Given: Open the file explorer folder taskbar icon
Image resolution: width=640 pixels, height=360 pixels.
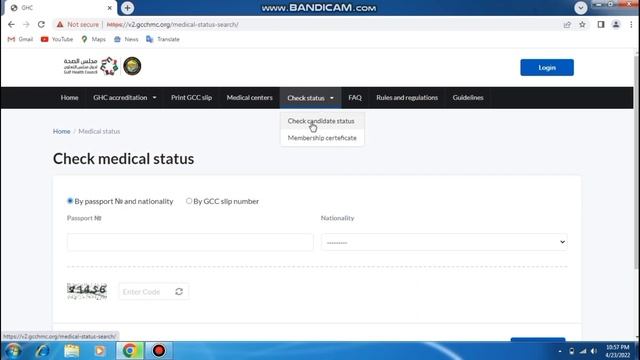Looking at the screenshot, I should [x=71, y=351].
